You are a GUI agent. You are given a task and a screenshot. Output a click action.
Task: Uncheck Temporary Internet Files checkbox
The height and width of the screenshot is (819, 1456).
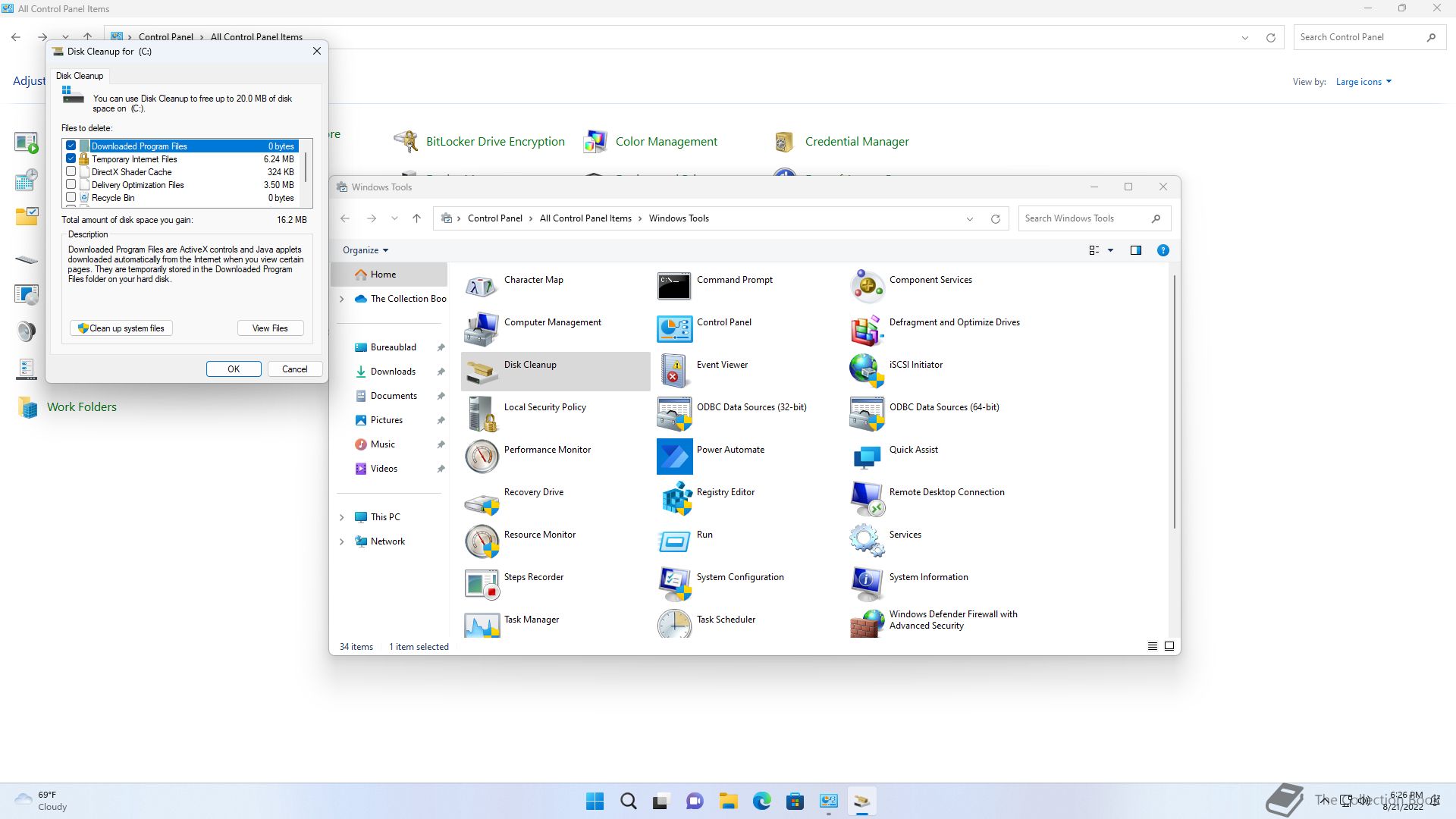[71, 158]
